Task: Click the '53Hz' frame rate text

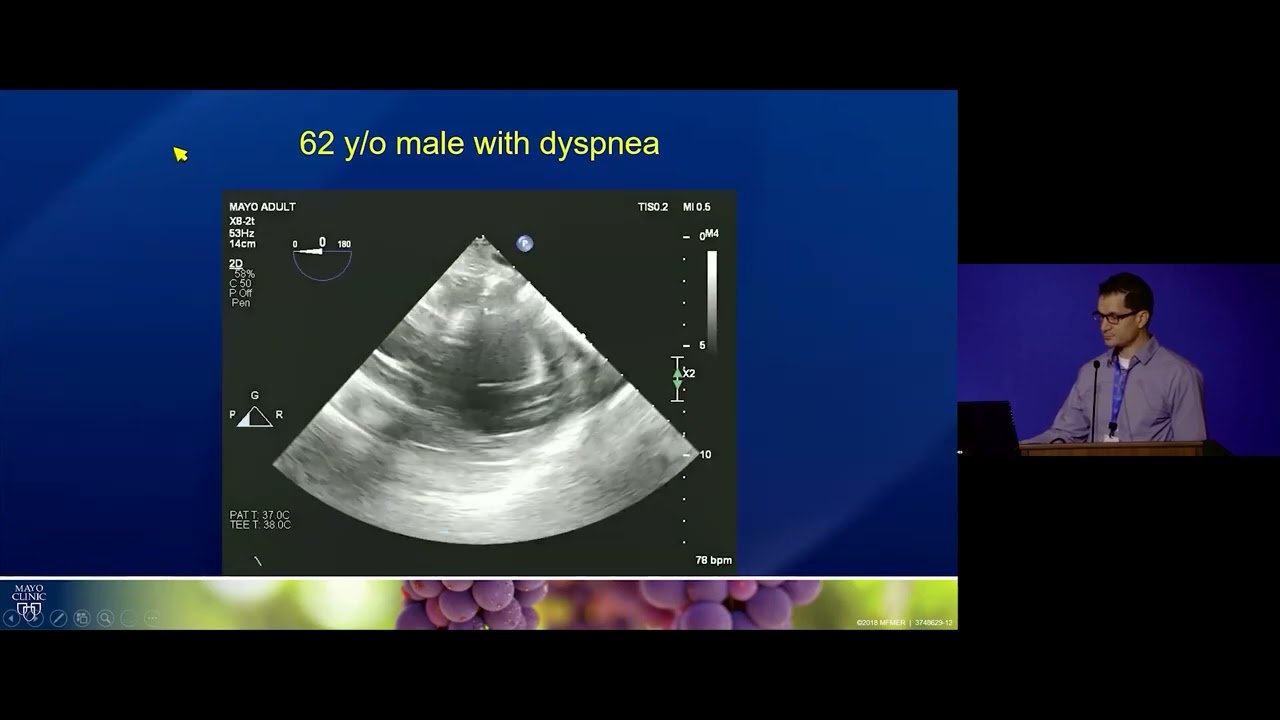Action: 242,233
